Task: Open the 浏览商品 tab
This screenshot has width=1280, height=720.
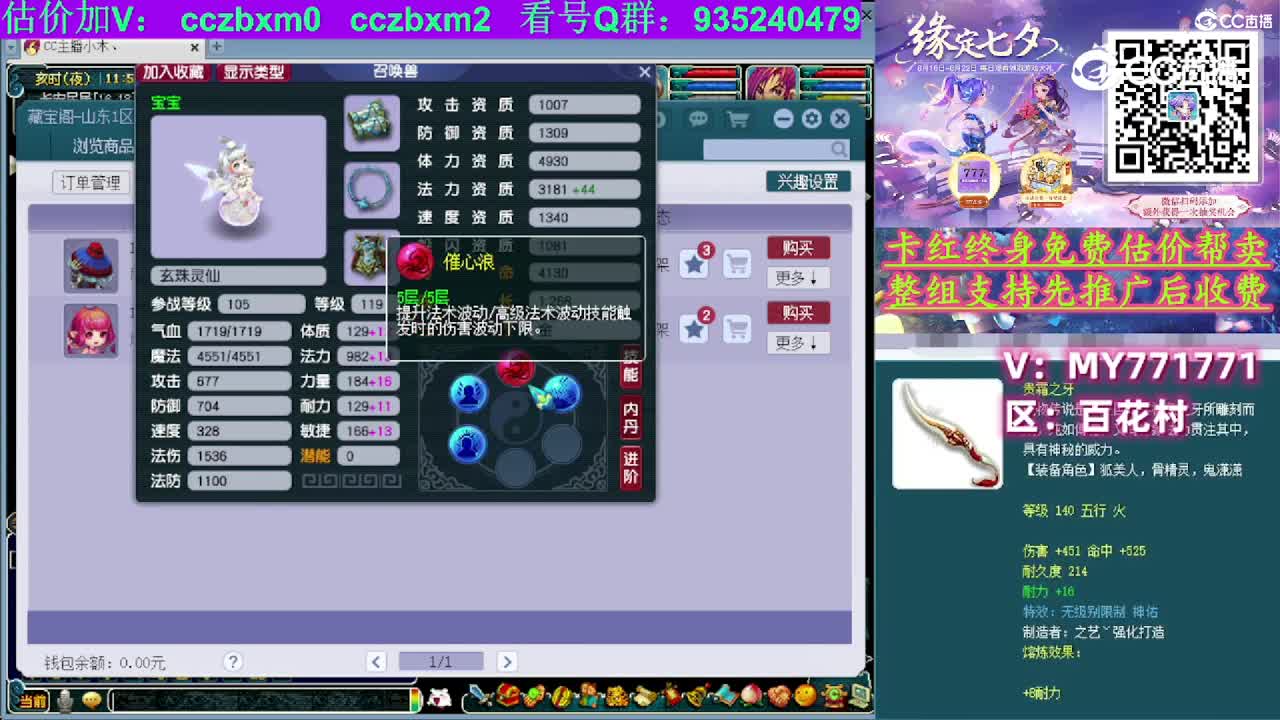Action: 103,146
